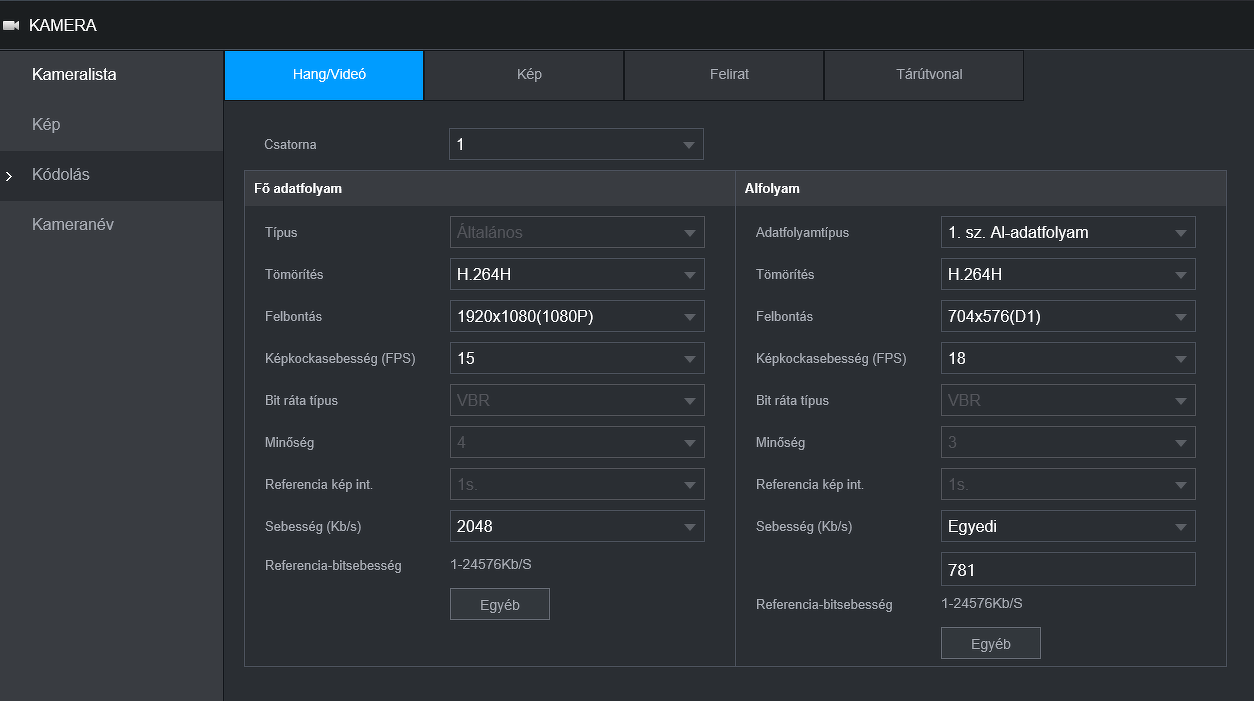Select the Hang/Videó tab
Viewport: 1254px width, 701px height.
coord(324,75)
